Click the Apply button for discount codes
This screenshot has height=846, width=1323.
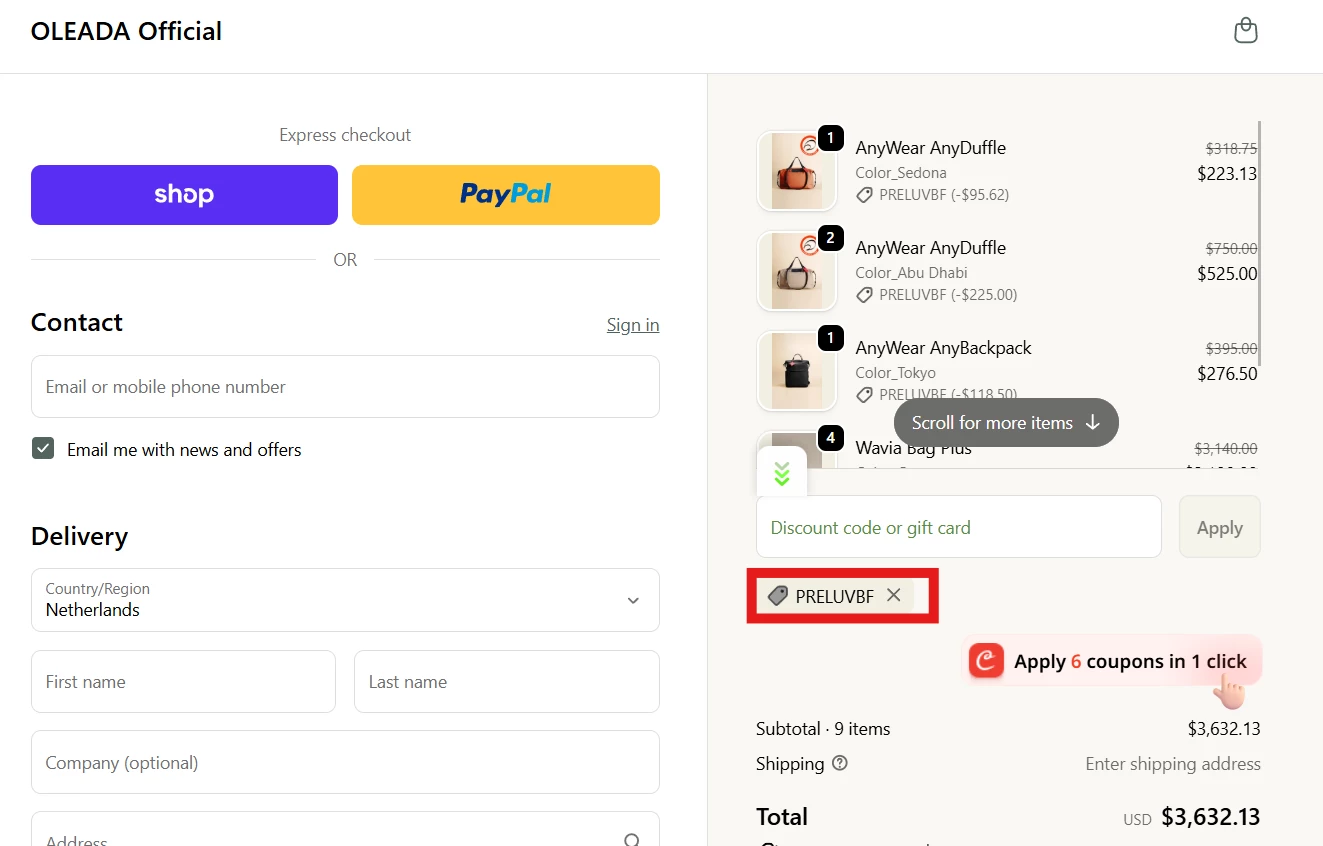(x=1219, y=526)
